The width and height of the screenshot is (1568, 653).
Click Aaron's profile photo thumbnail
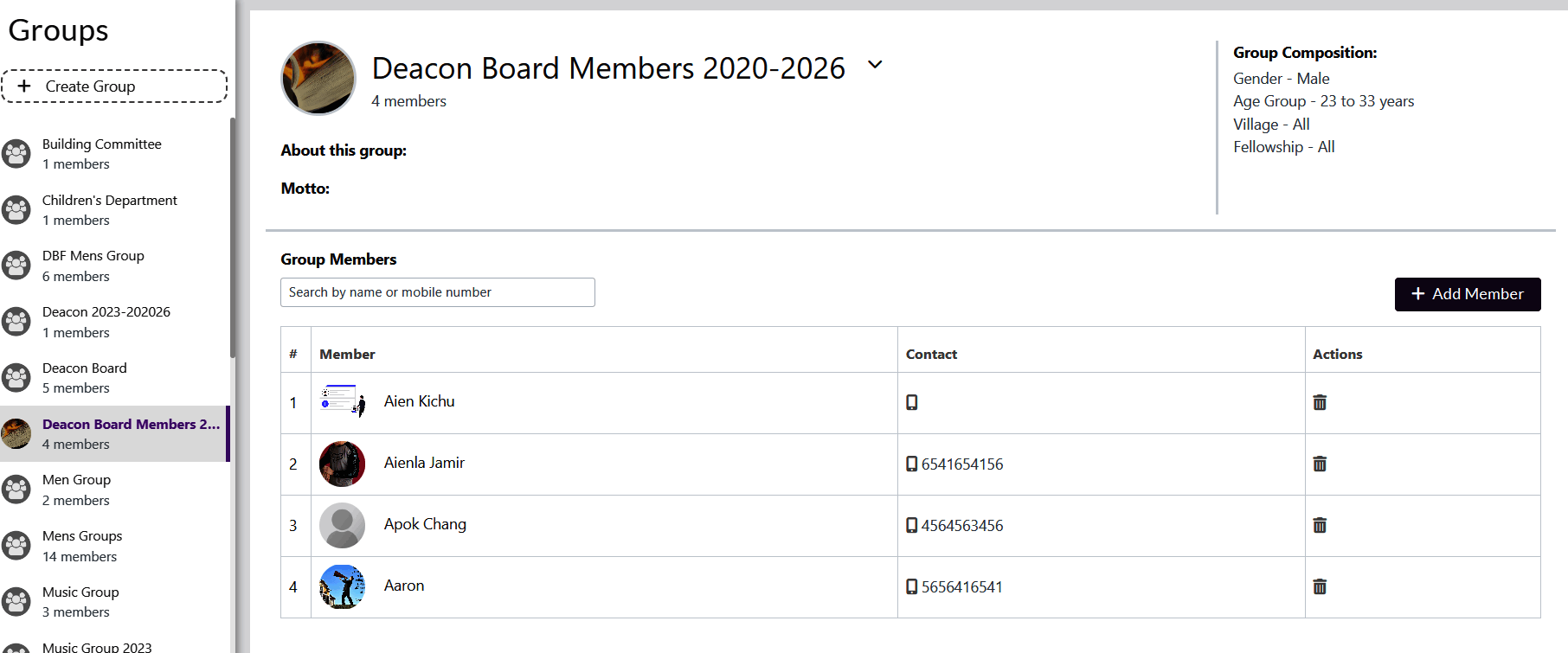click(342, 586)
